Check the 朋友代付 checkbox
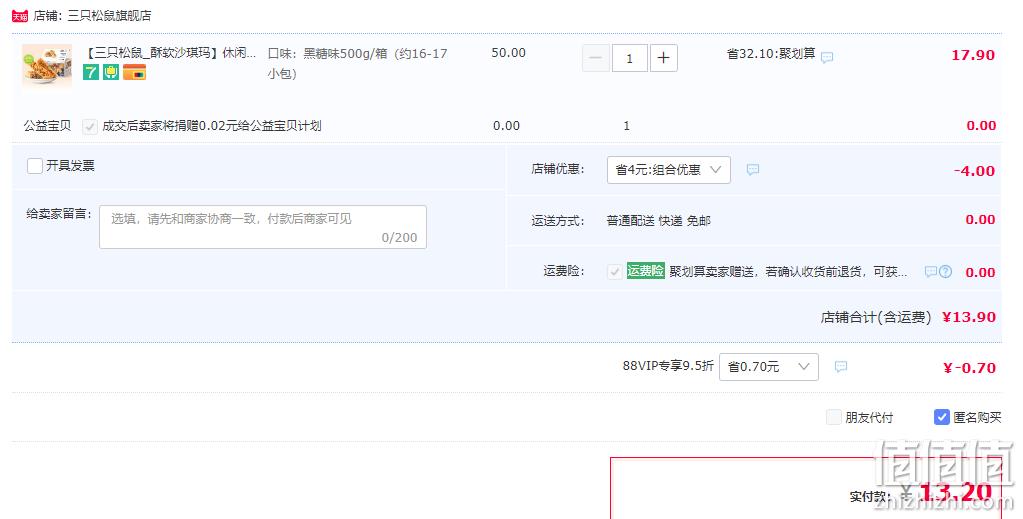 point(834,417)
